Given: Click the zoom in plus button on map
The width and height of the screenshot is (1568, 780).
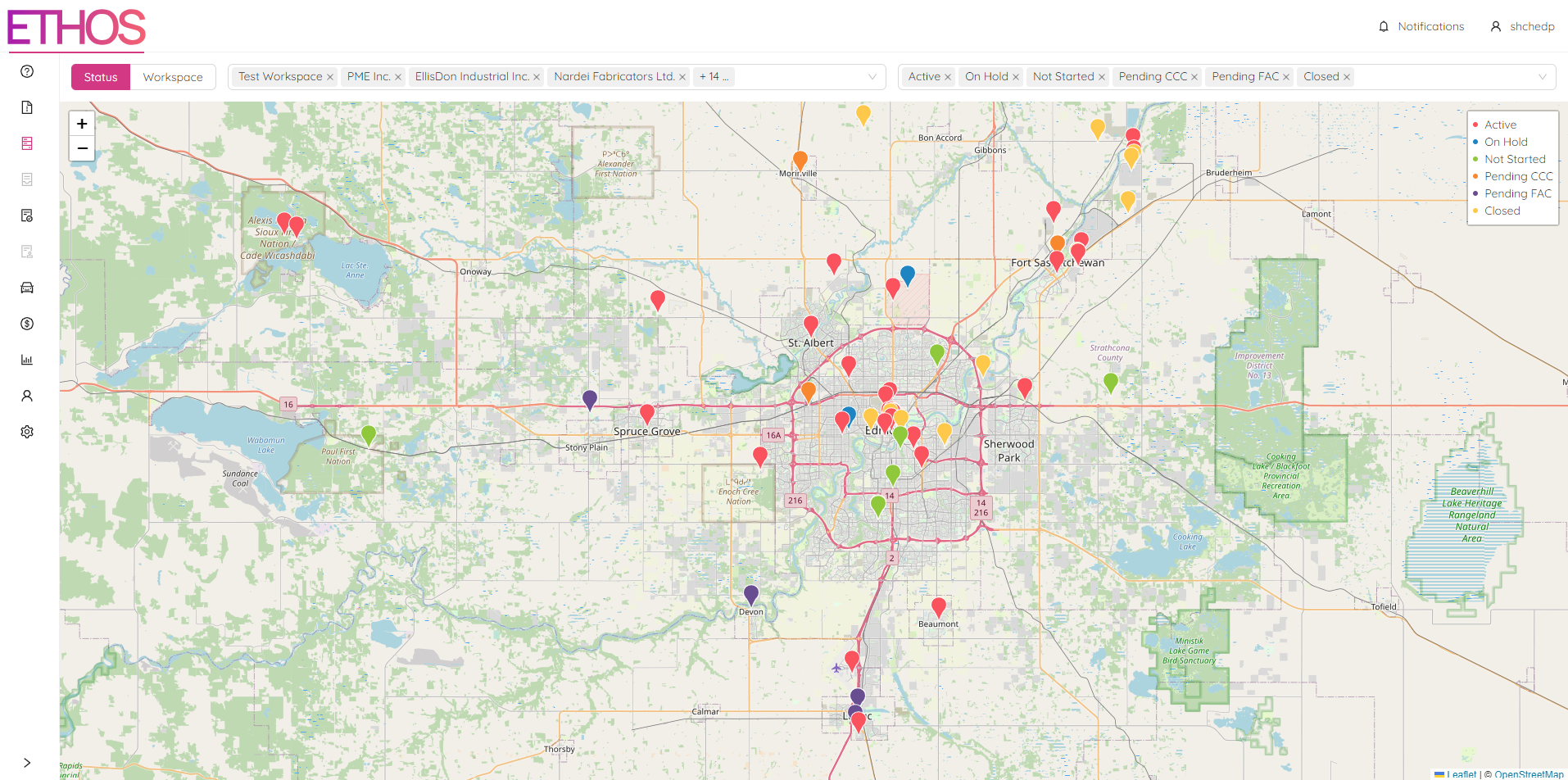Looking at the screenshot, I should [81, 123].
